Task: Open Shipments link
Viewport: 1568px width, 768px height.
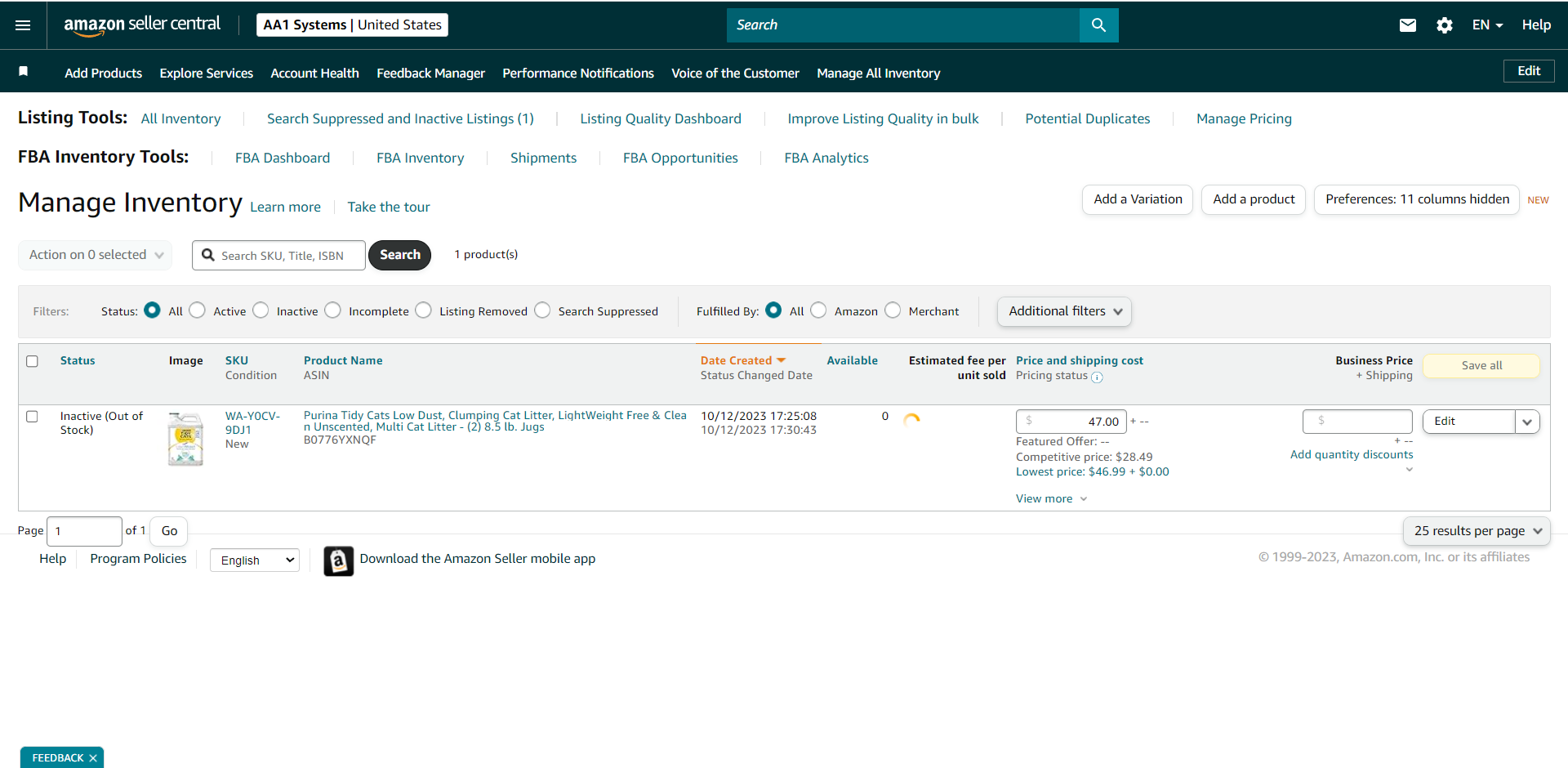Action: [x=543, y=159]
